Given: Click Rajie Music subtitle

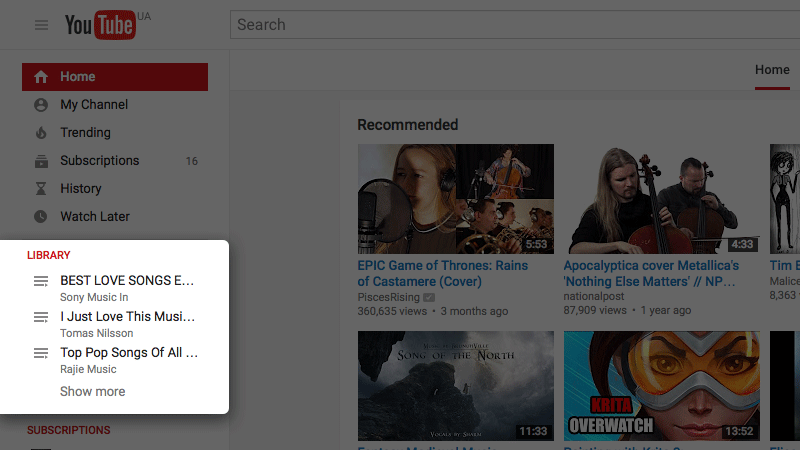Looking at the screenshot, I should pos(88,369).
